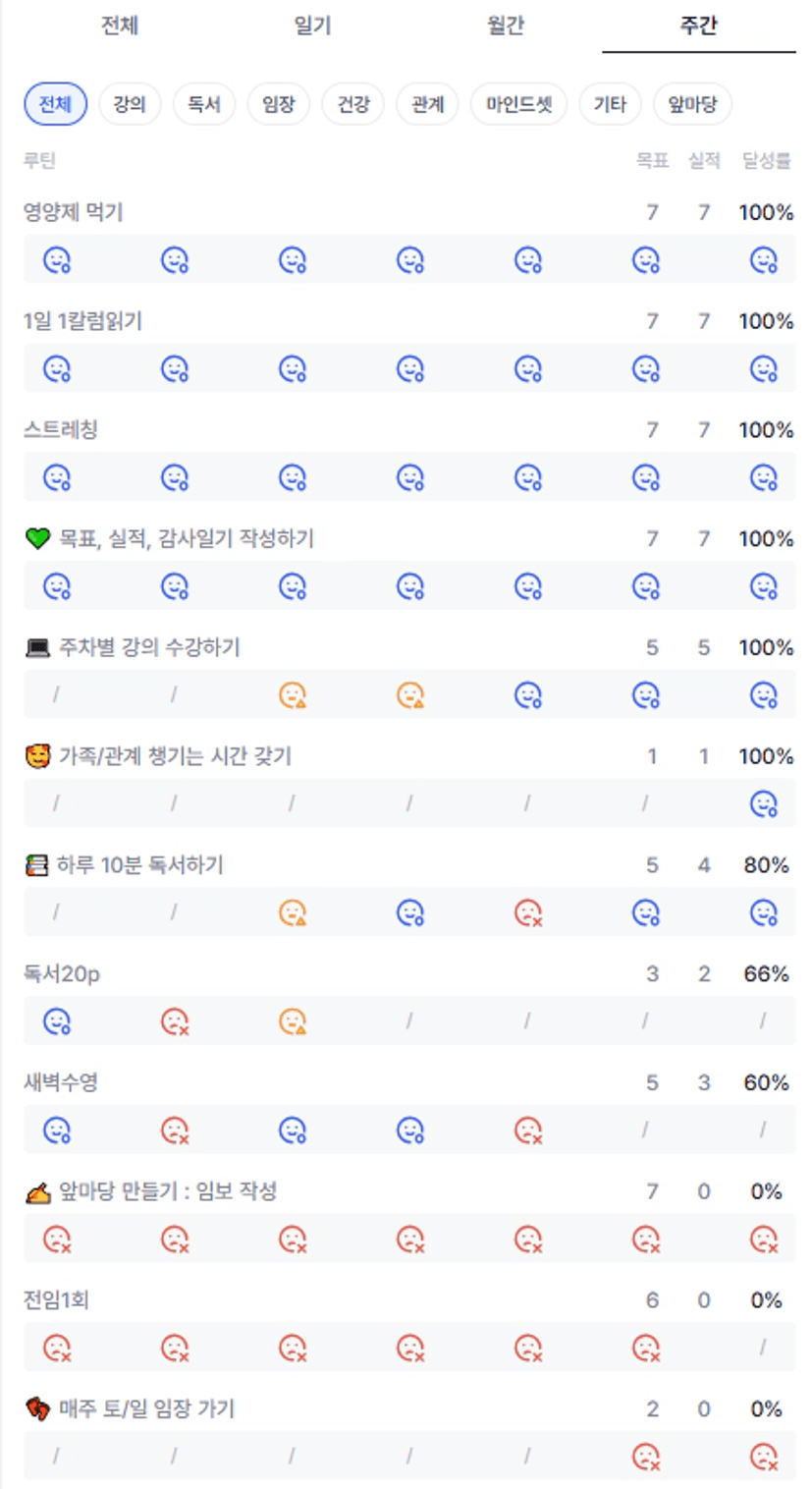The width and height of the screenshot is (812, 1489).
Task: Click the blue smiley in 가족/관계 챙기는 시간 갖기 row
Action: [764, 804]
